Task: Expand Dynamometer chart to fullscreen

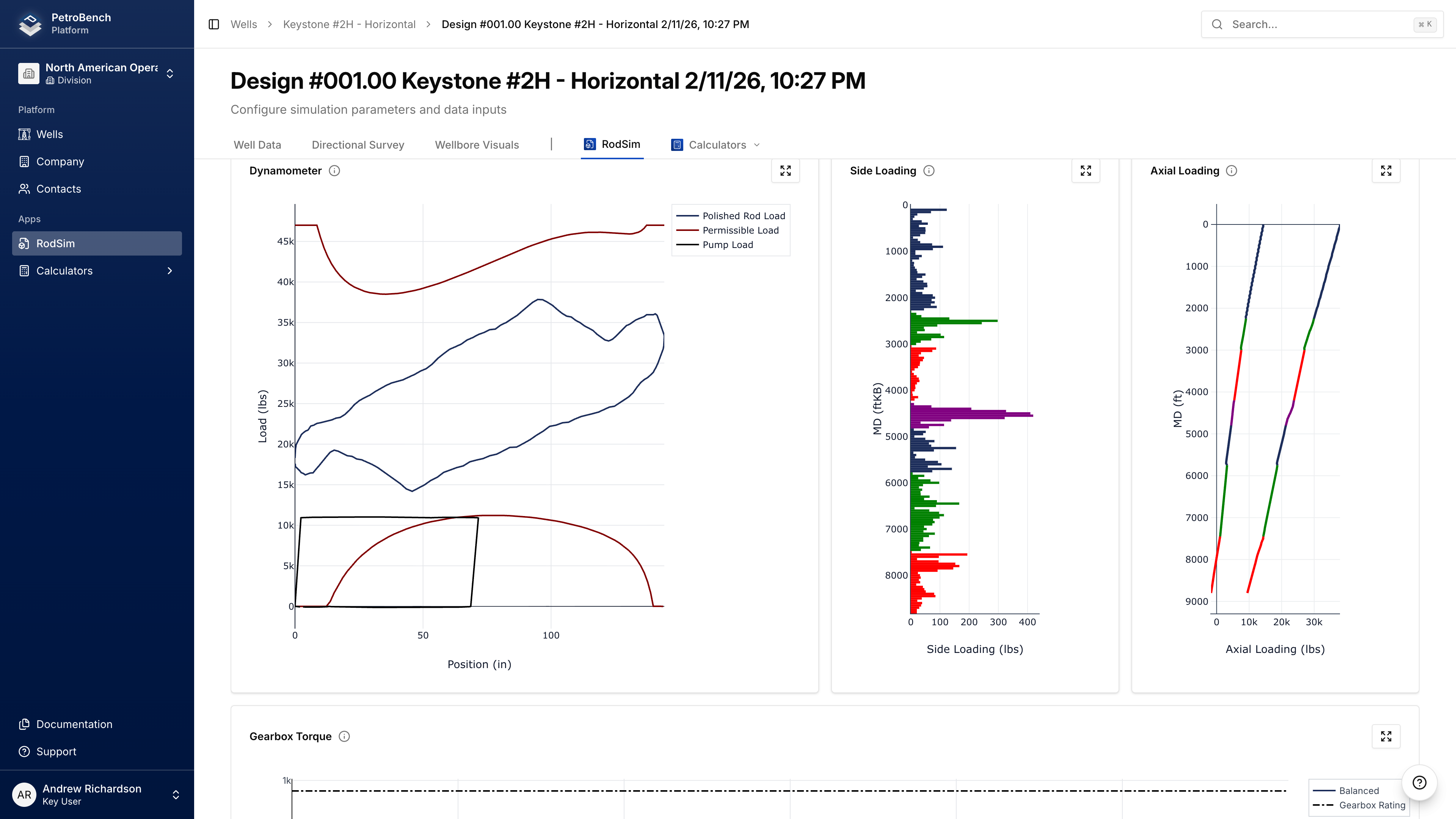Action: pos(786,171)
